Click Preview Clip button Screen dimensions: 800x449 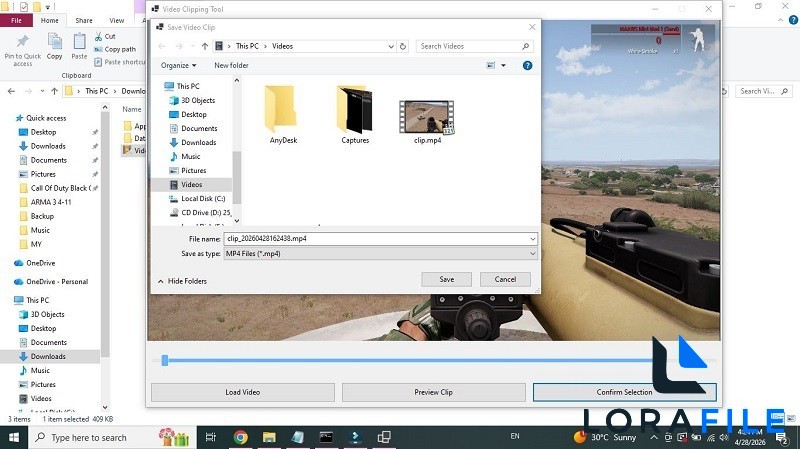[433, 392]
